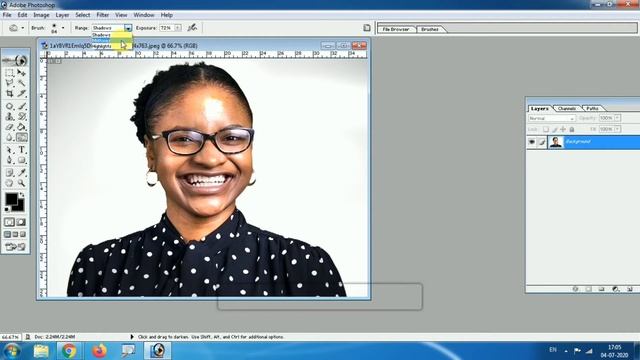Select the Blur tool
The width and height of the screenshot is (640, 360).
(x=9, y=138)
